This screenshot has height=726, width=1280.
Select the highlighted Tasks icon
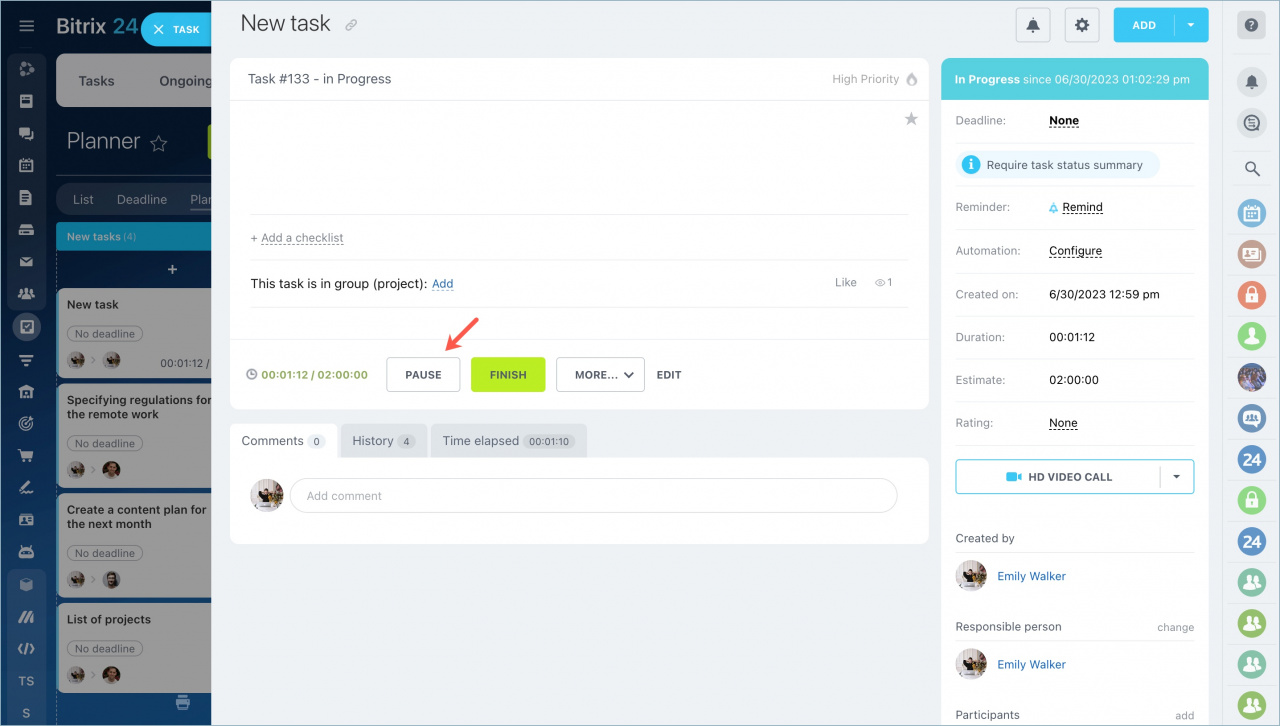coord(26,326)
